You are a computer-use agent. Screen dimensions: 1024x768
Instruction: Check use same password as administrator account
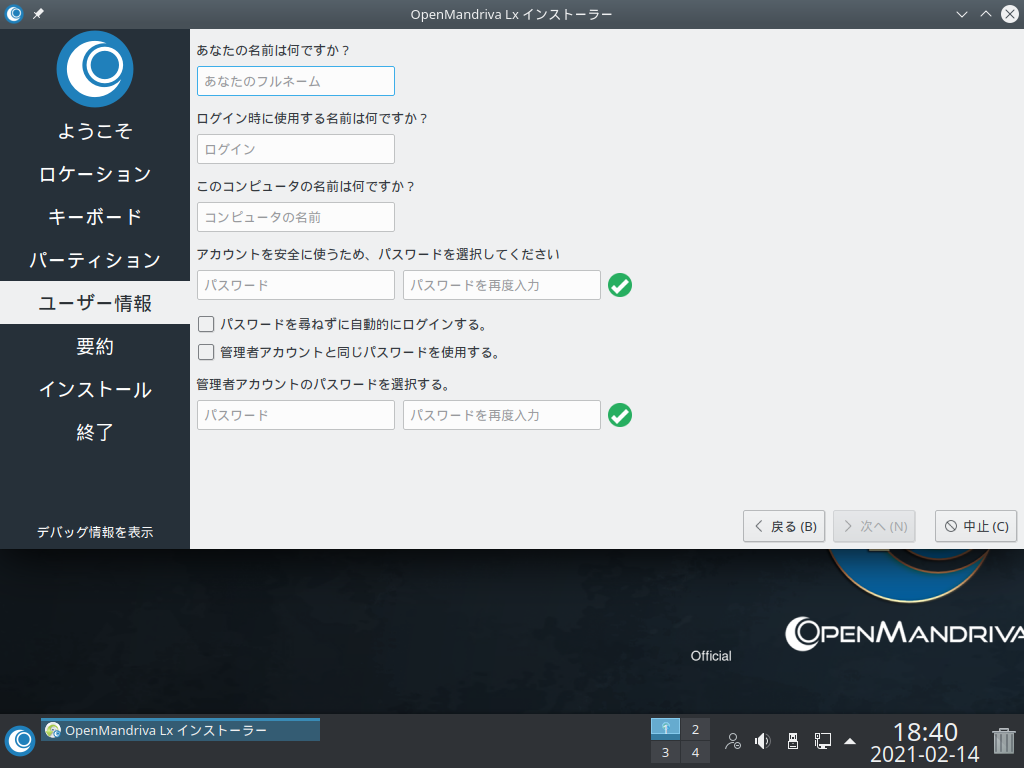pyautogui.click(x=206, y=352)
